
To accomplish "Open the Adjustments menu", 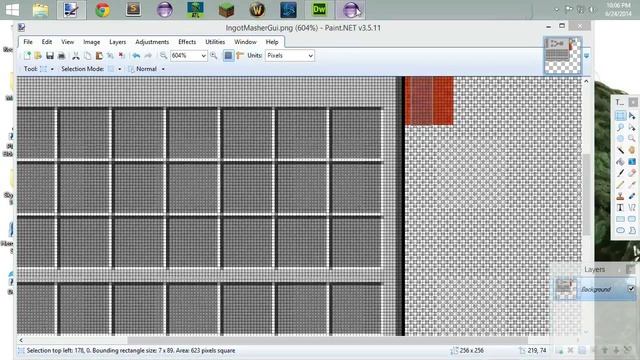I will coord(152,42).
